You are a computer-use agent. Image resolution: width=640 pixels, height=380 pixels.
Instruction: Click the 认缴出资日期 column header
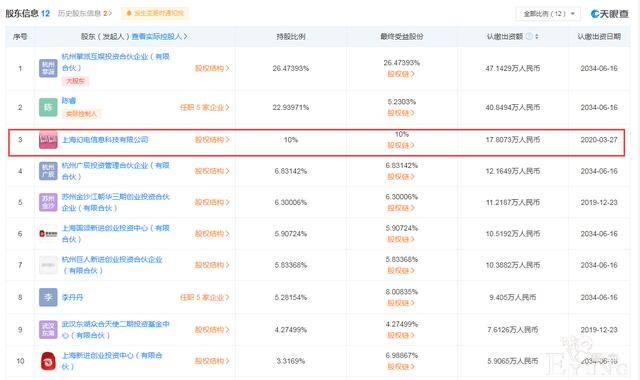click(x=599, y=36)
